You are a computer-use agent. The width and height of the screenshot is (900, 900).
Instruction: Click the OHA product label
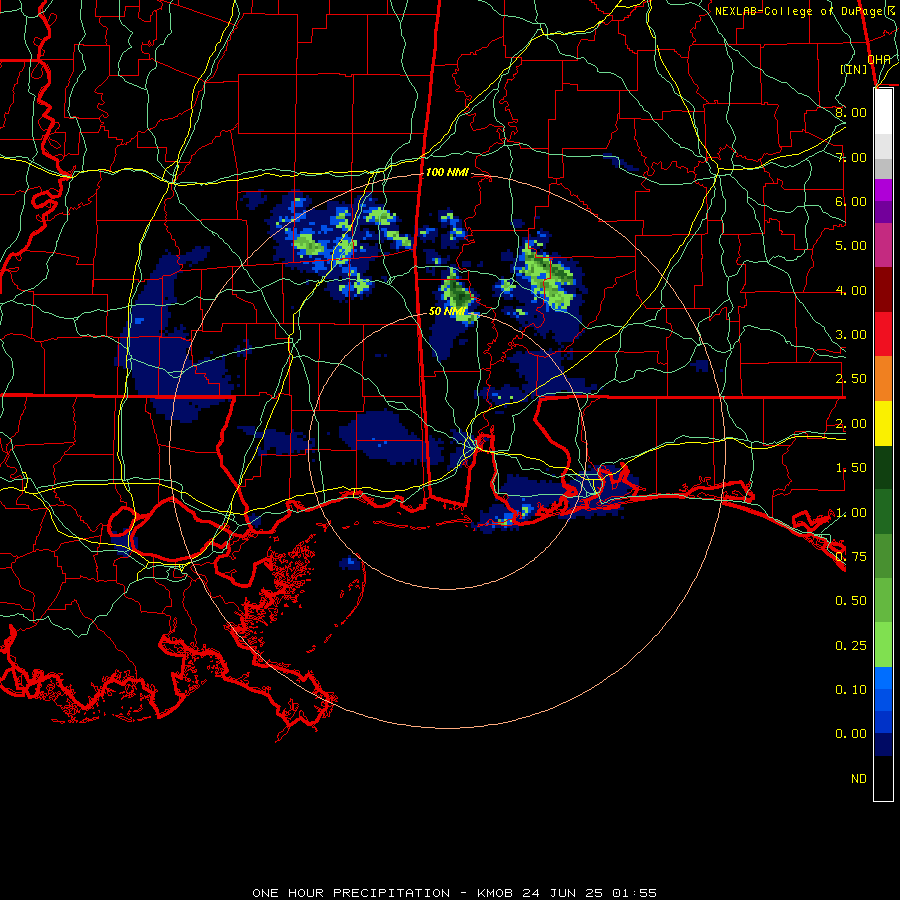coord(879,59)
